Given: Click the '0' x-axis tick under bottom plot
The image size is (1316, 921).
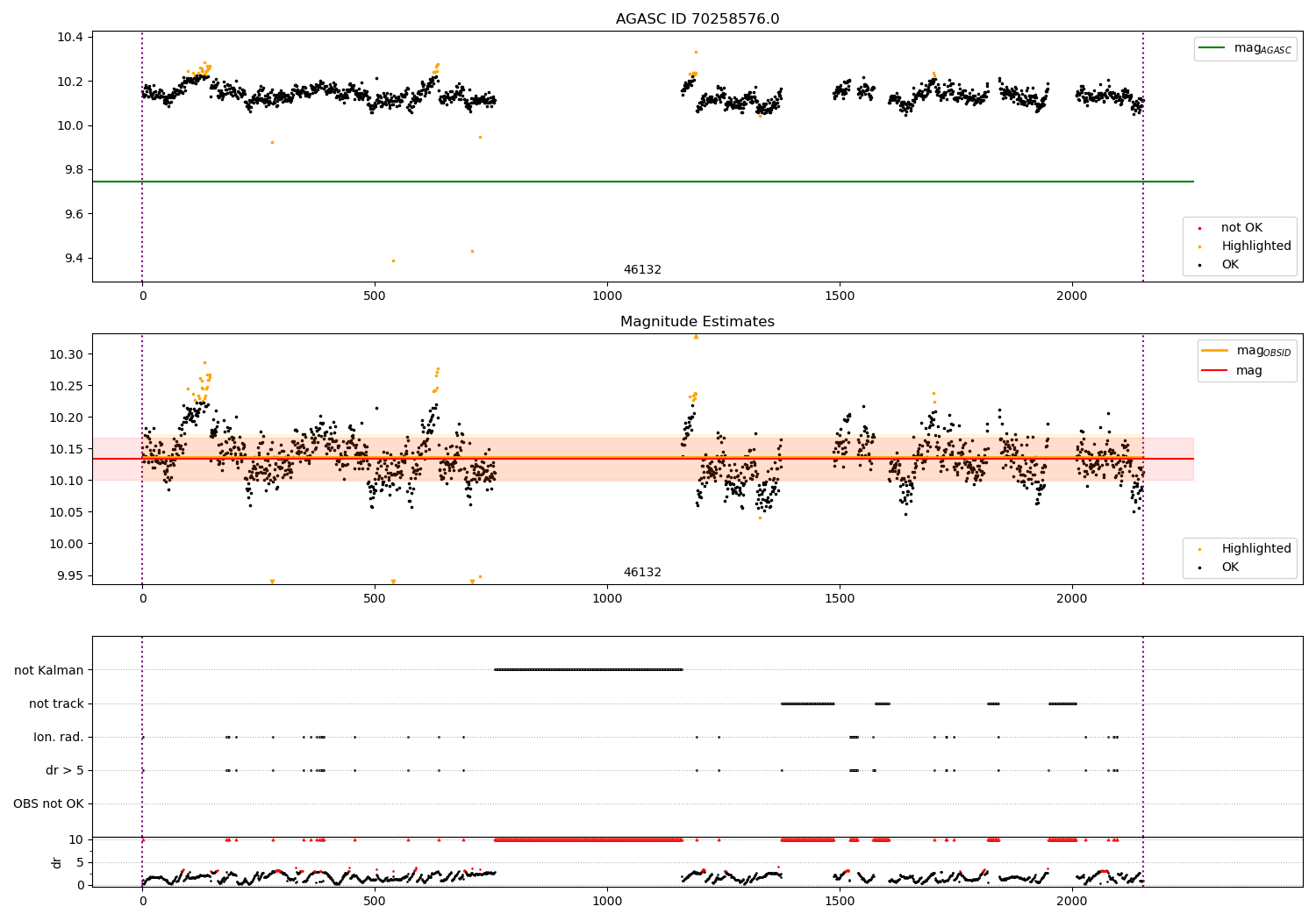Looking at the screenshot, I should coord(142,902).
